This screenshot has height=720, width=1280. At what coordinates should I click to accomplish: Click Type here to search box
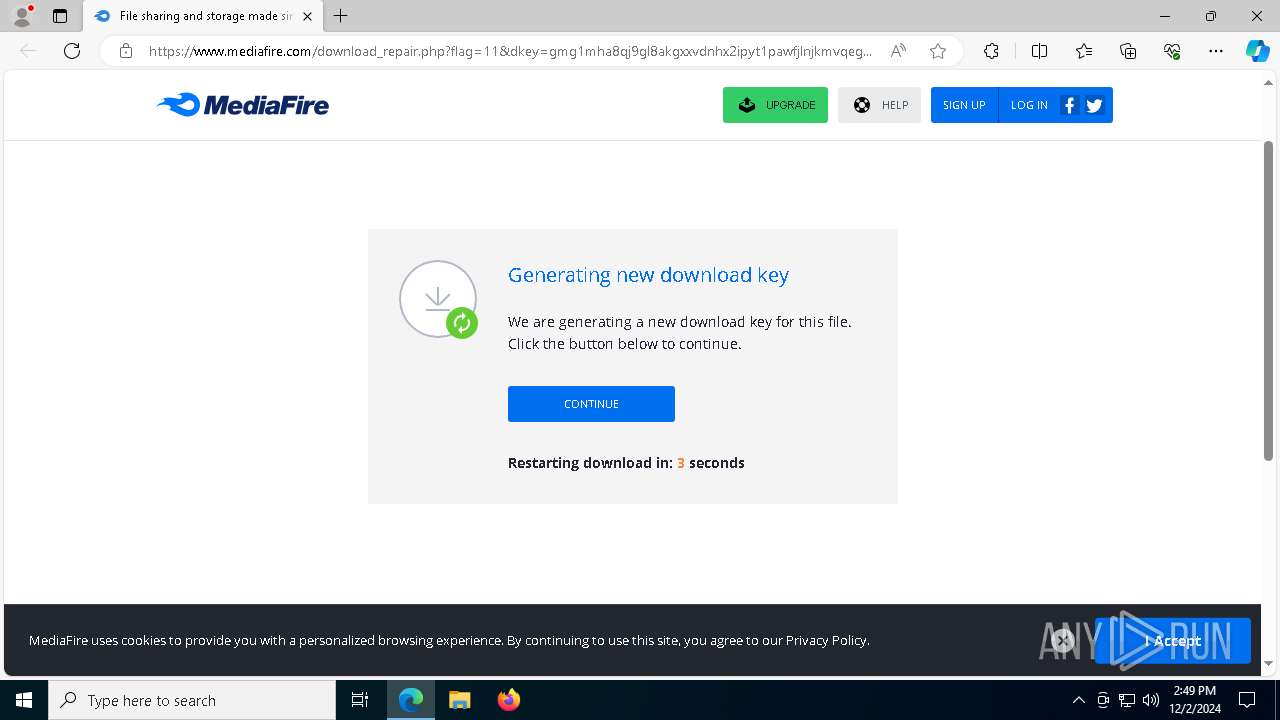pos(192,700)
